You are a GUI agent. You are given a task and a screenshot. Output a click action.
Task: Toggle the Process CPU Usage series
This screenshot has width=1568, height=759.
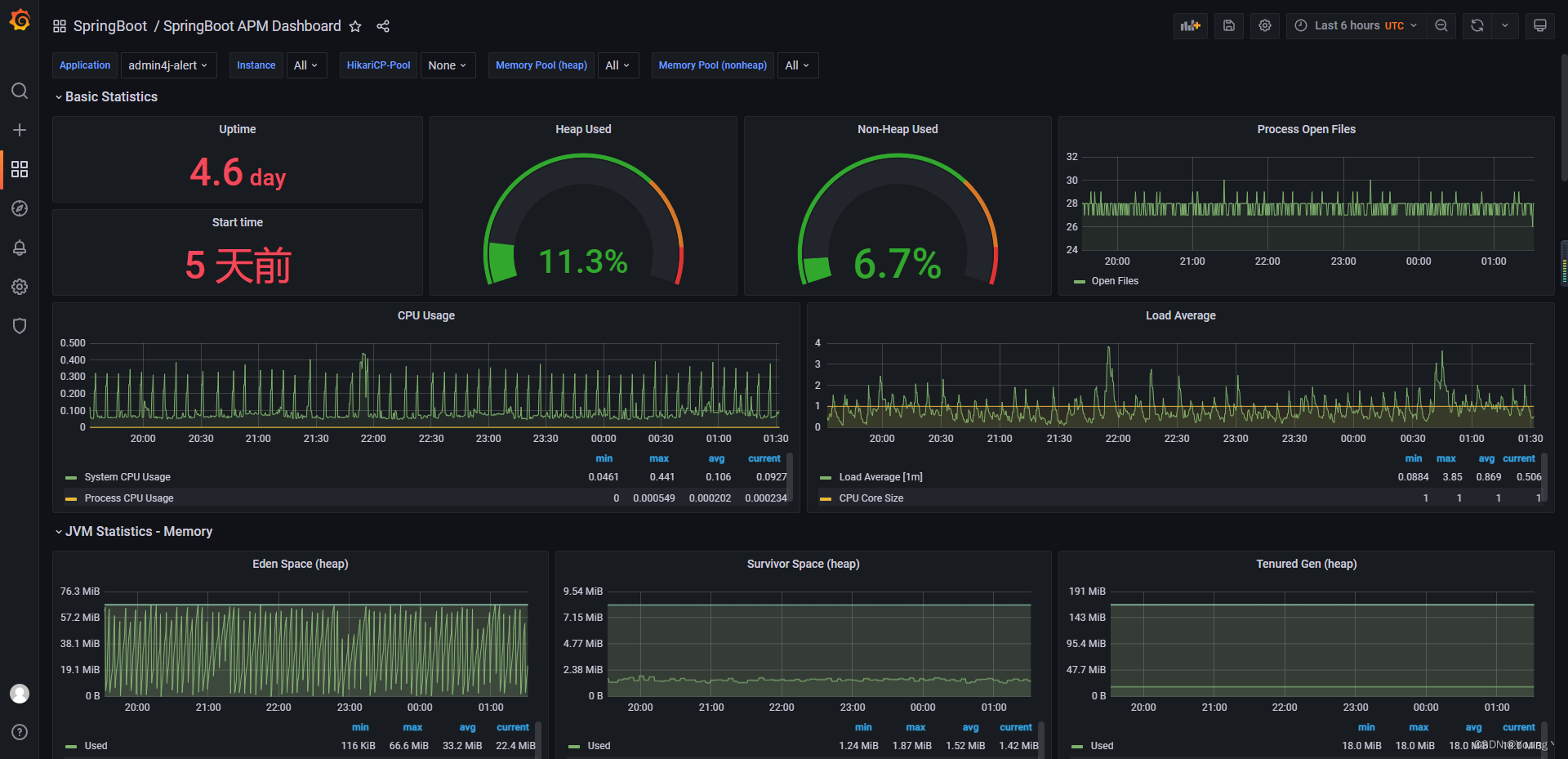tap(129, 498)
